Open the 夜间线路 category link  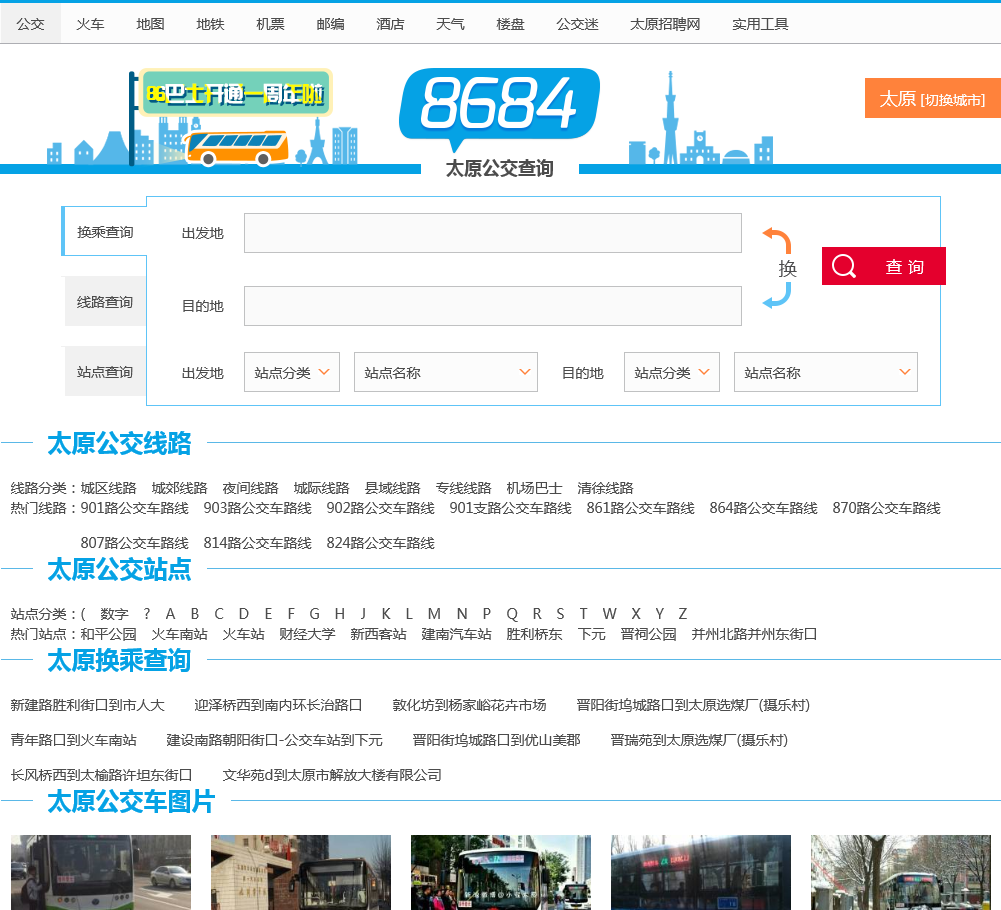(x=250, y=488)
